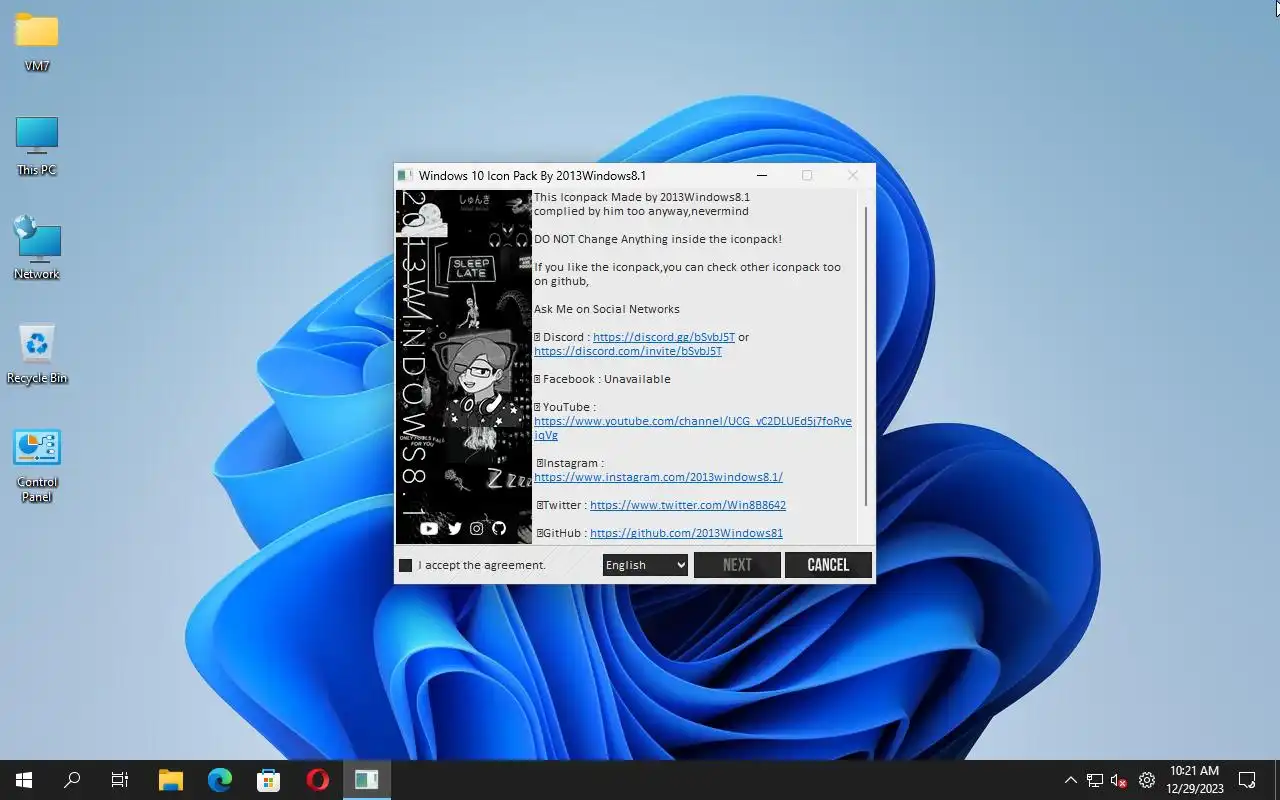Click 'Facebook : Unavailable' text
Screen dimensions: 1280x800
(x=607, y=379)
